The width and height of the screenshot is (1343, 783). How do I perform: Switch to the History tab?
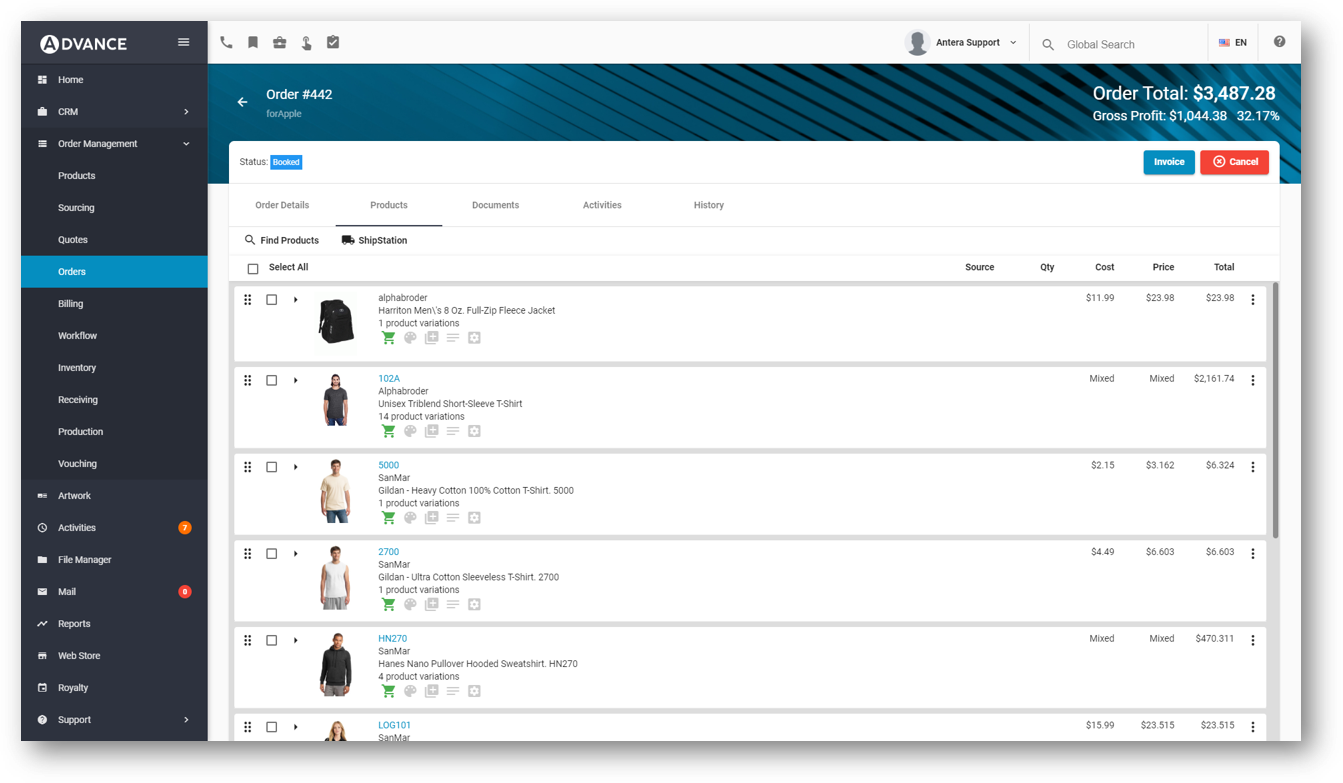click(x=709, y=205)
